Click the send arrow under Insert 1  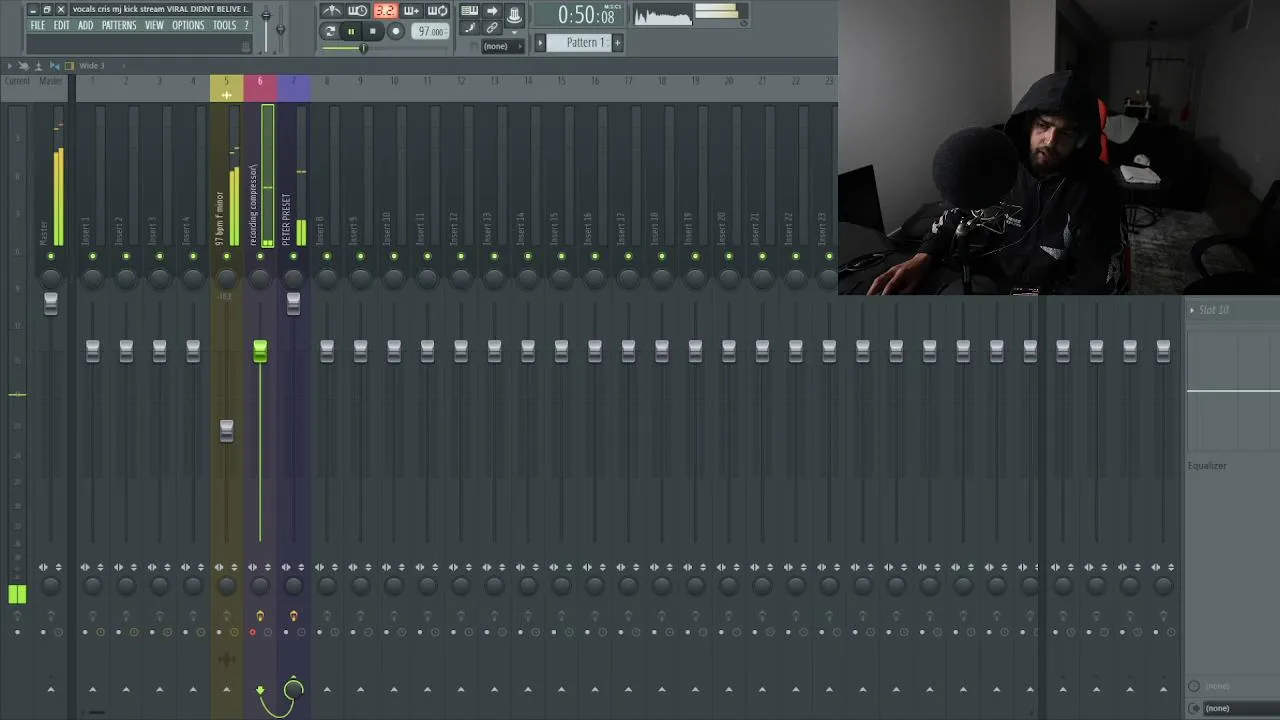[x=93, y=689]
